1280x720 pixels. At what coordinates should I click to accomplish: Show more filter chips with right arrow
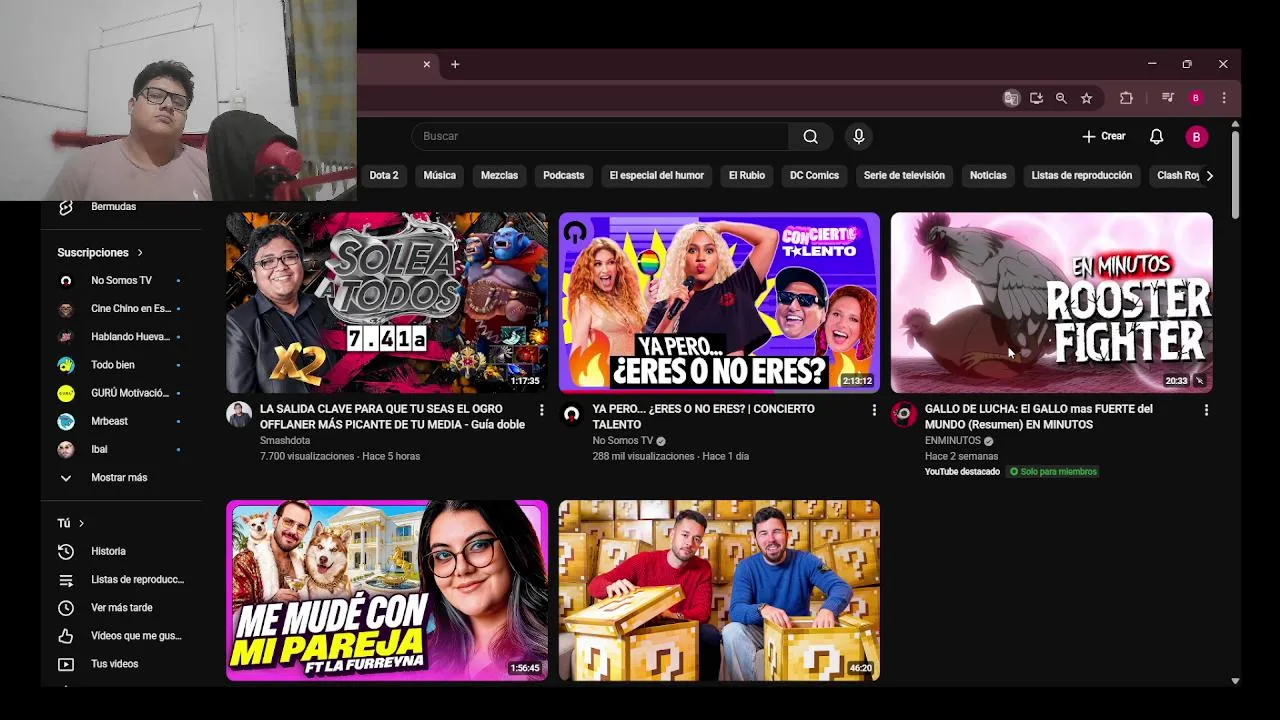click(x=1209, y=176)
